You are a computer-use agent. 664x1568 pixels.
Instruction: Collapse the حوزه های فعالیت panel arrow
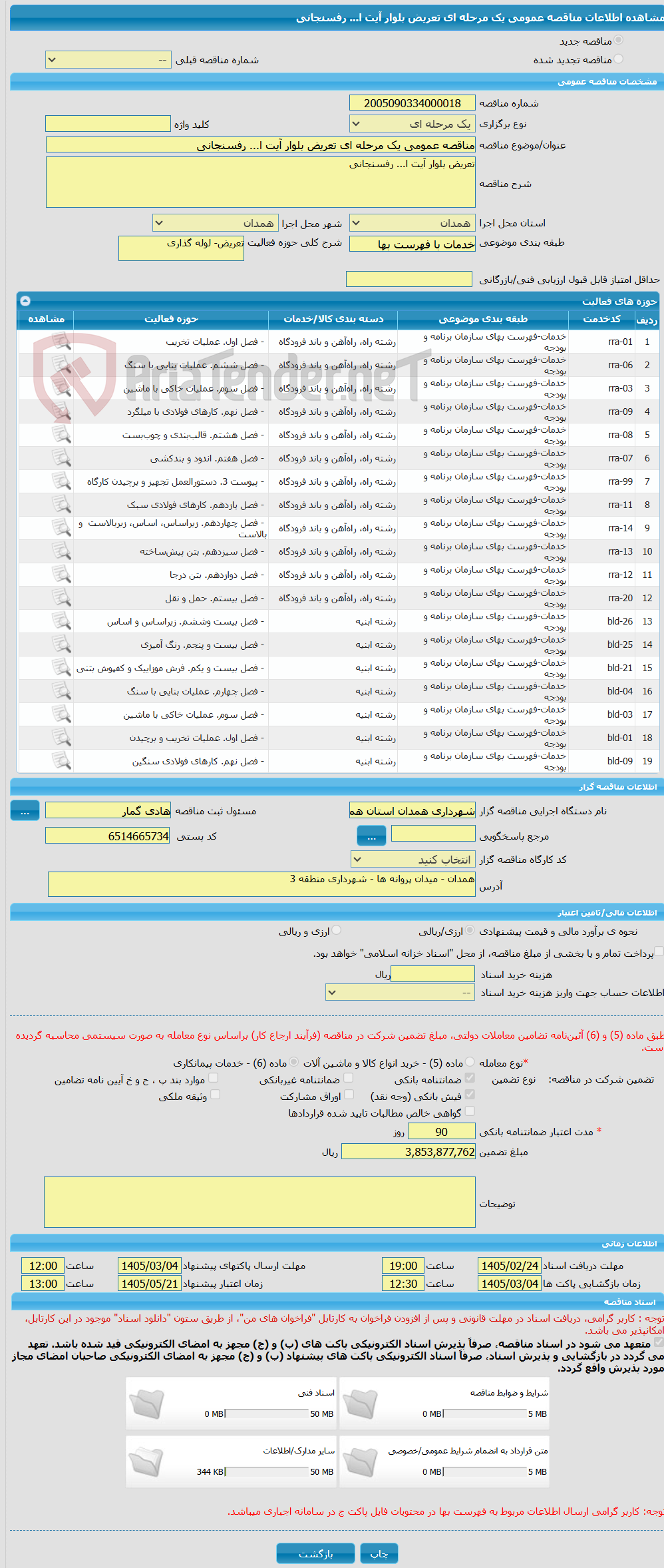pyautogui.click(x=25, y=301)
